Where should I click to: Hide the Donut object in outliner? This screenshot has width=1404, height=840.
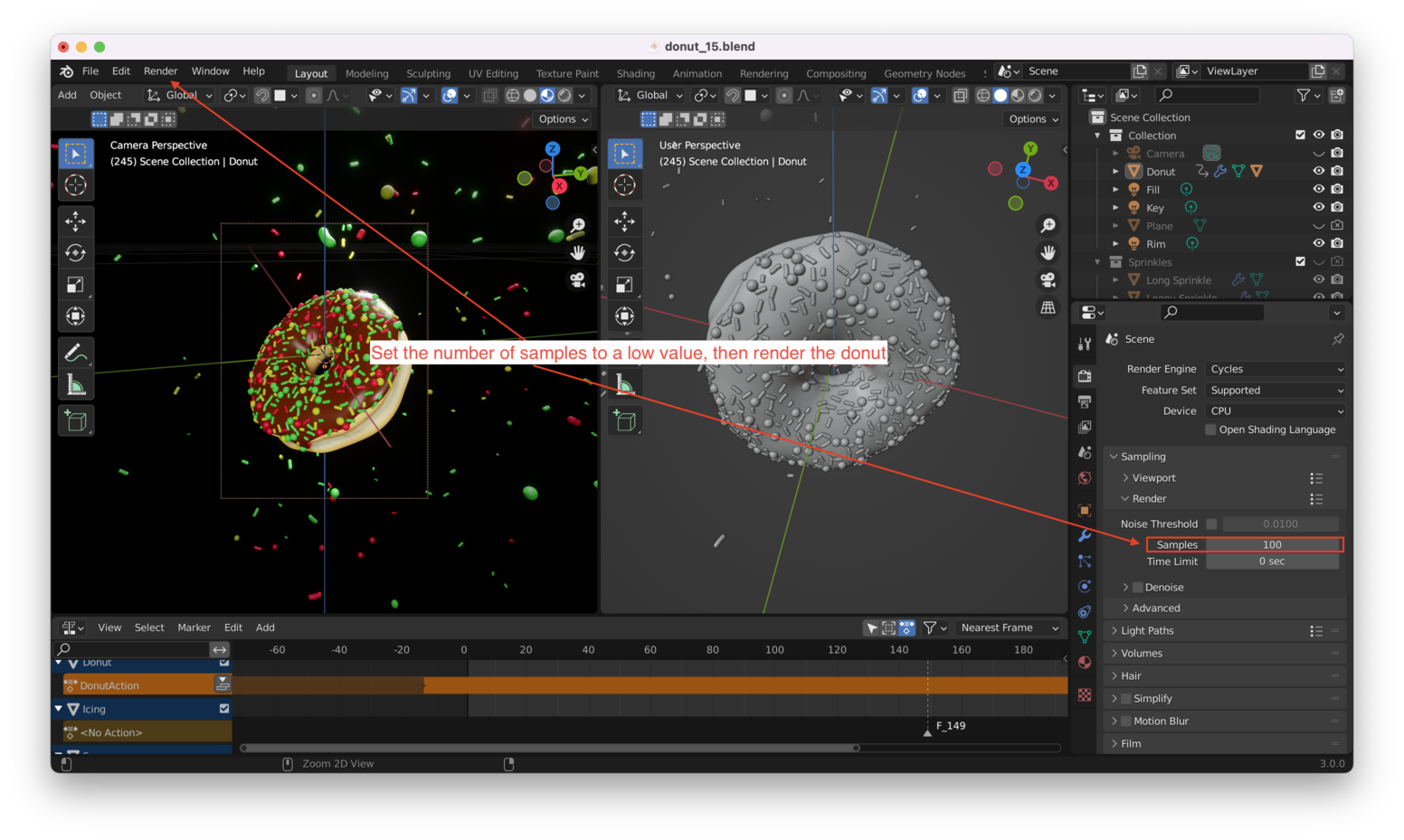click(x=1318, y=171)
